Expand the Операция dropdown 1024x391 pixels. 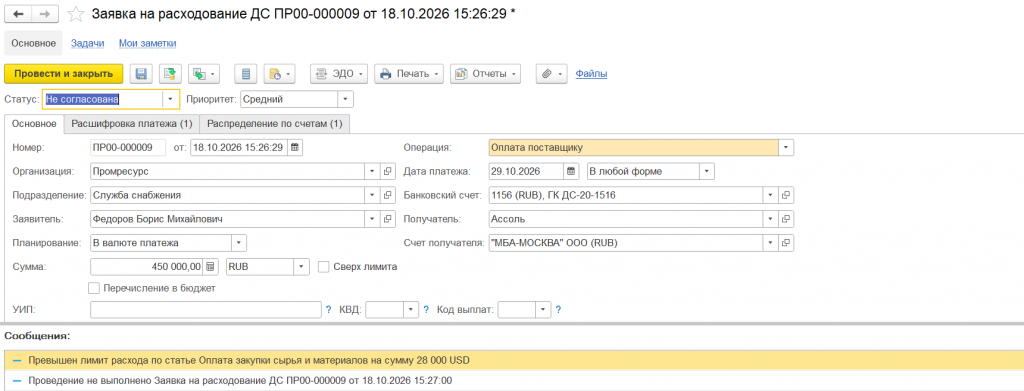tap(786, 148)
